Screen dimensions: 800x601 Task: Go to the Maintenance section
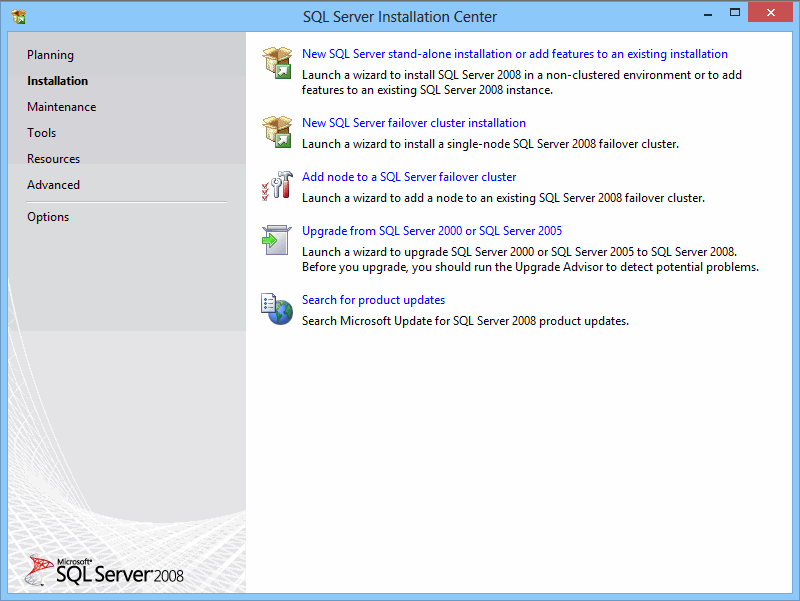61,107
